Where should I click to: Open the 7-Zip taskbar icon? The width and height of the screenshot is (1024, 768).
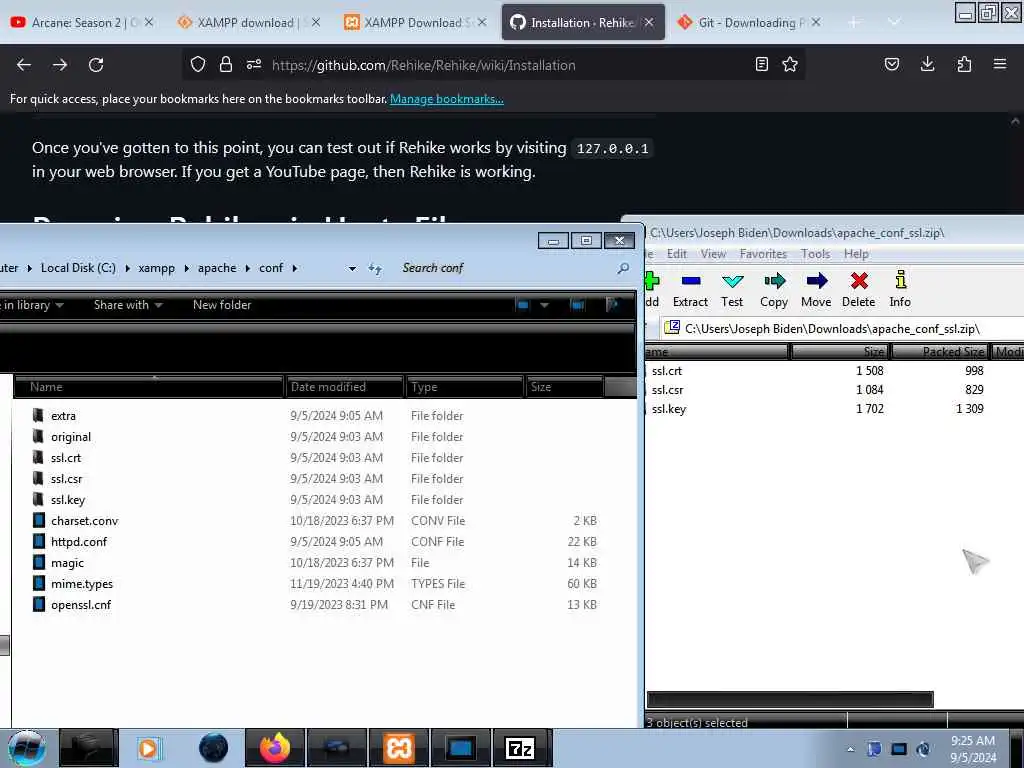click(520, 748)
